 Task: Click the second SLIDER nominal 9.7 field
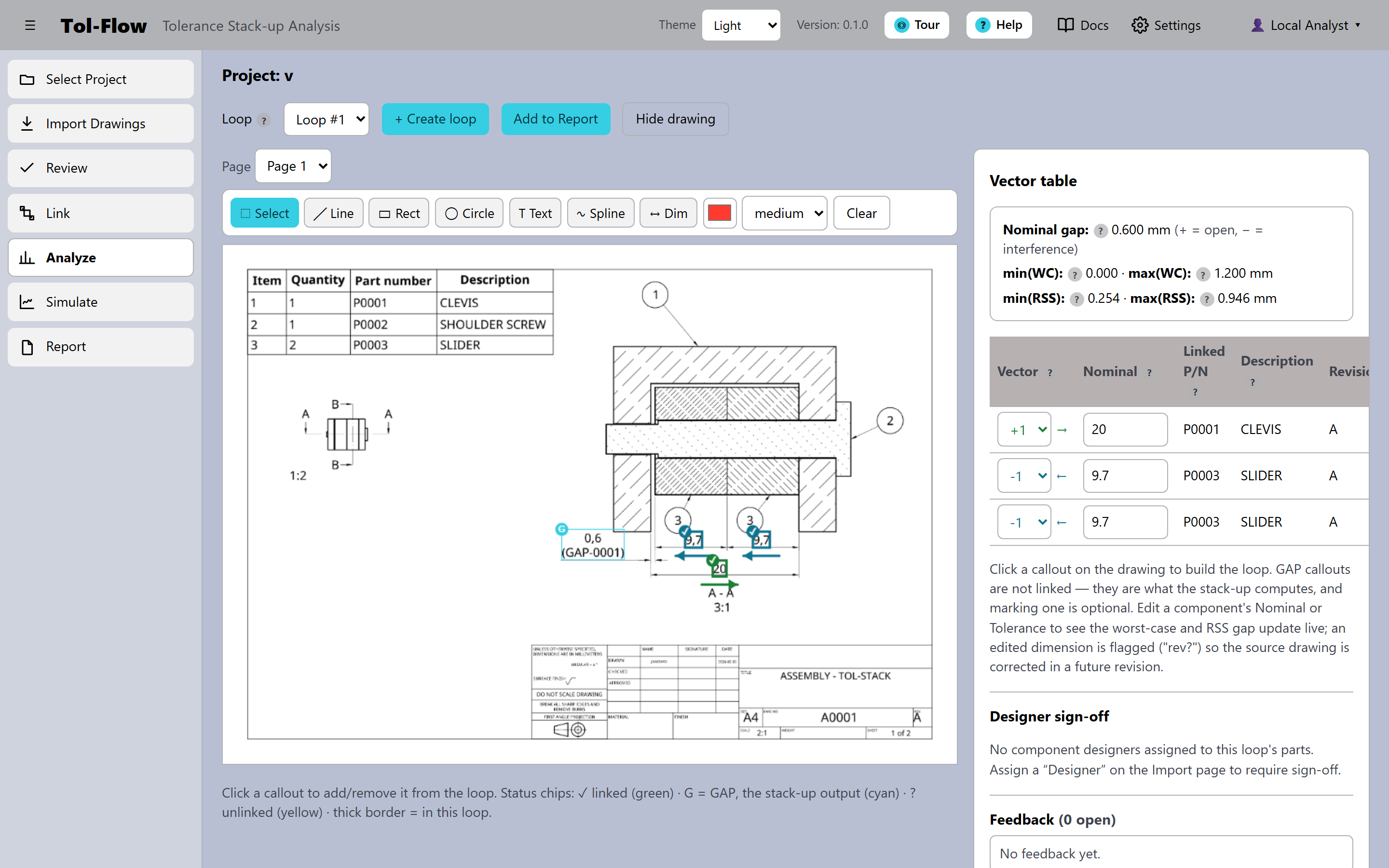tap(1125, 522)
